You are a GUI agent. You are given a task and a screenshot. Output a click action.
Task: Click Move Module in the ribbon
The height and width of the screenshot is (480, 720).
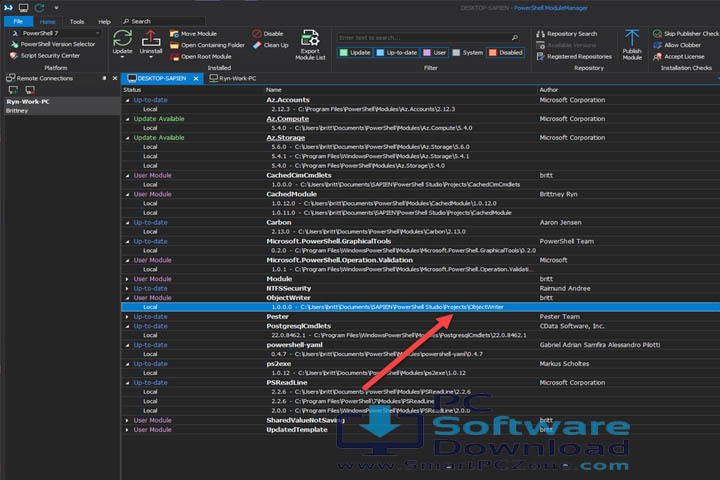point(193,34)
